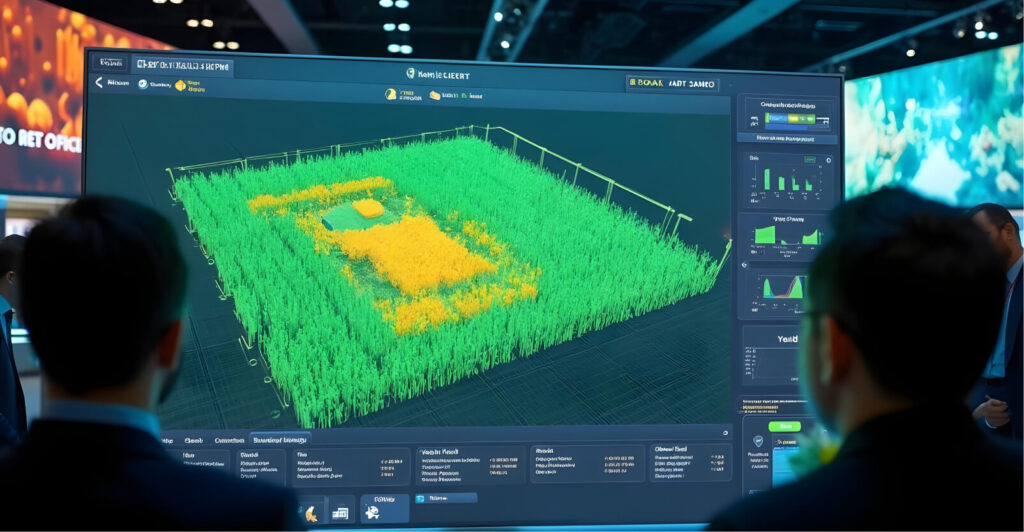The width and height of the screenshot is (1024, 532).
Task: Select the second tab at the top-left of the window
Action: click(x=183, y=66)
